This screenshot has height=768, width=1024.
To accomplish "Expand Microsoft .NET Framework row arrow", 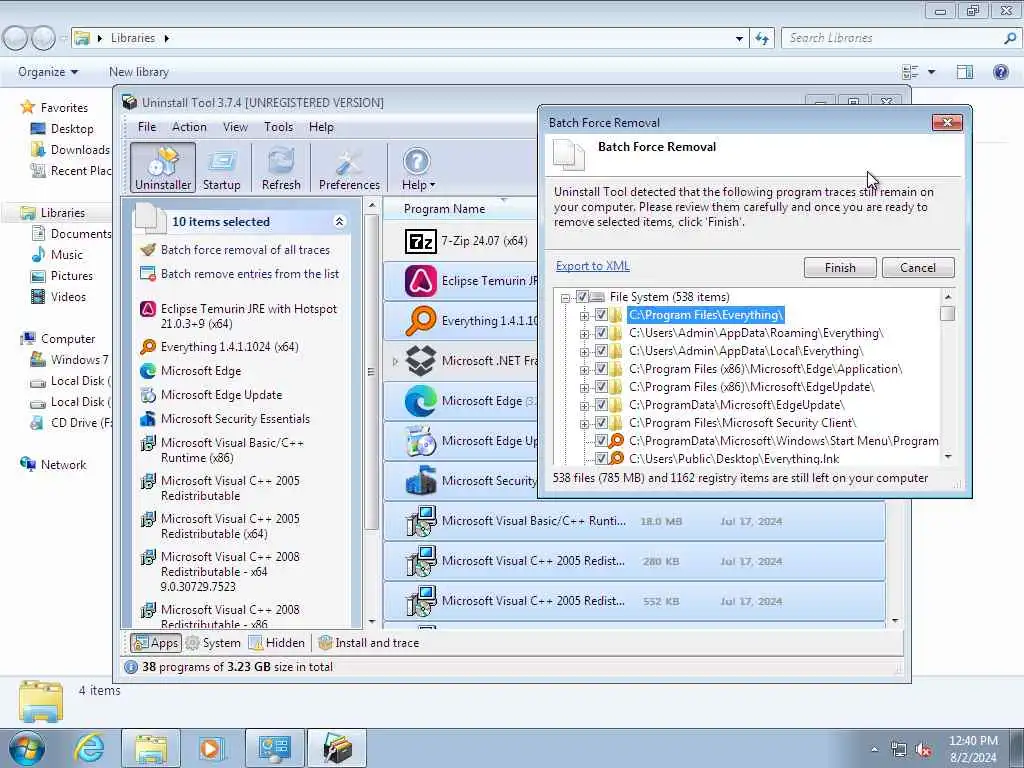I will click(394, 360).
